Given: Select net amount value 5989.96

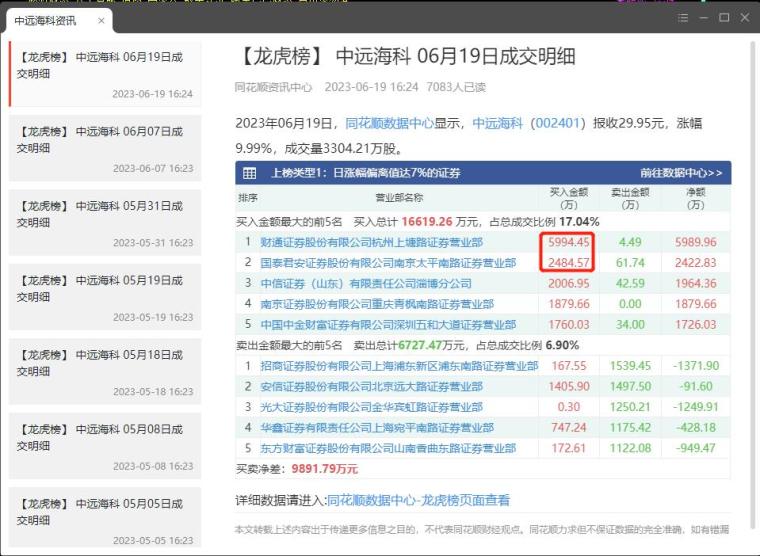Looking at the screenshot, I should point(696,242).
